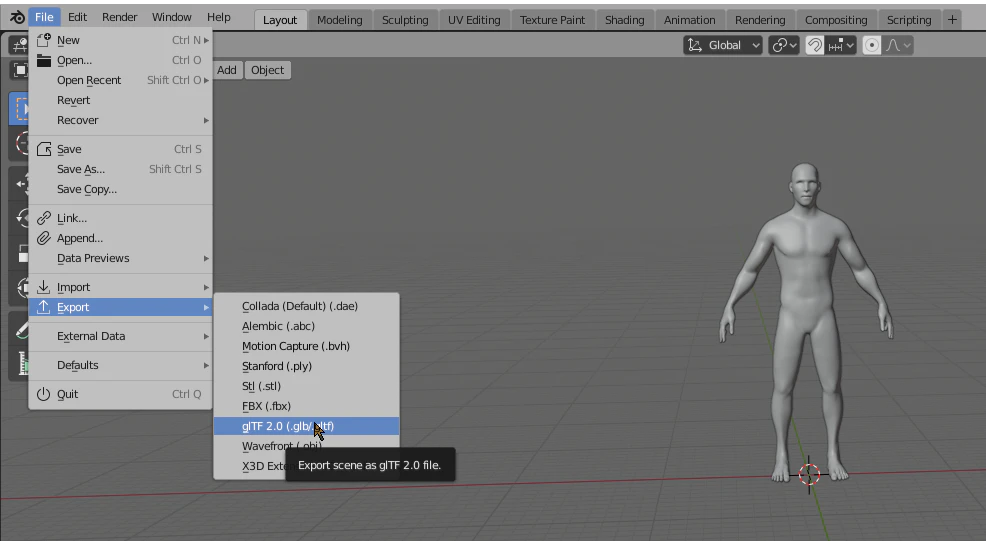Screen dimensions: 986x541
Task: Open the Help menu
Action: [x=219, y=17]
